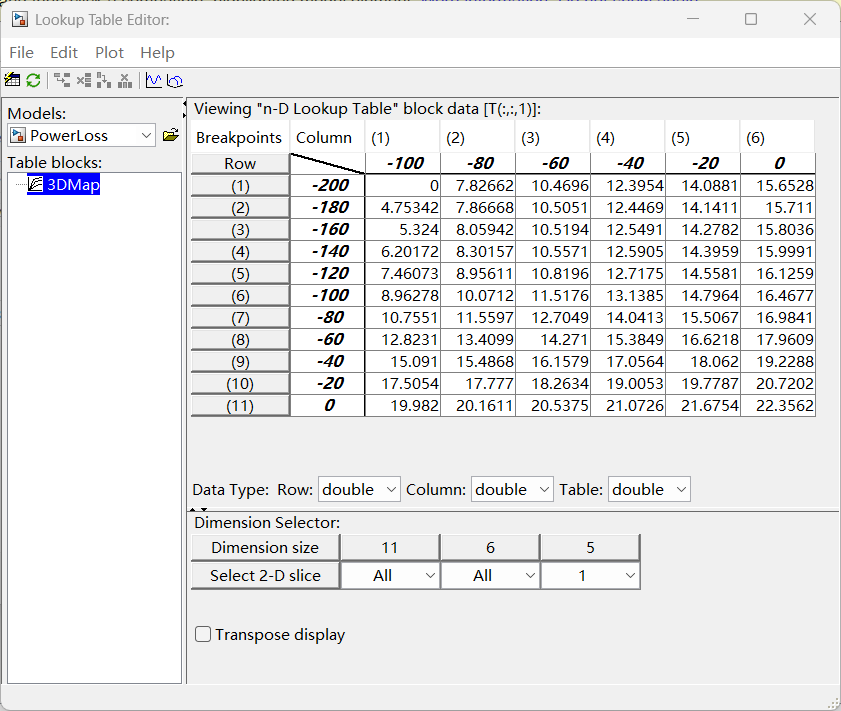The height and width of the screenshot is (711, 841).
Task: Select row breakpoint -200
Action: point(328,186)
